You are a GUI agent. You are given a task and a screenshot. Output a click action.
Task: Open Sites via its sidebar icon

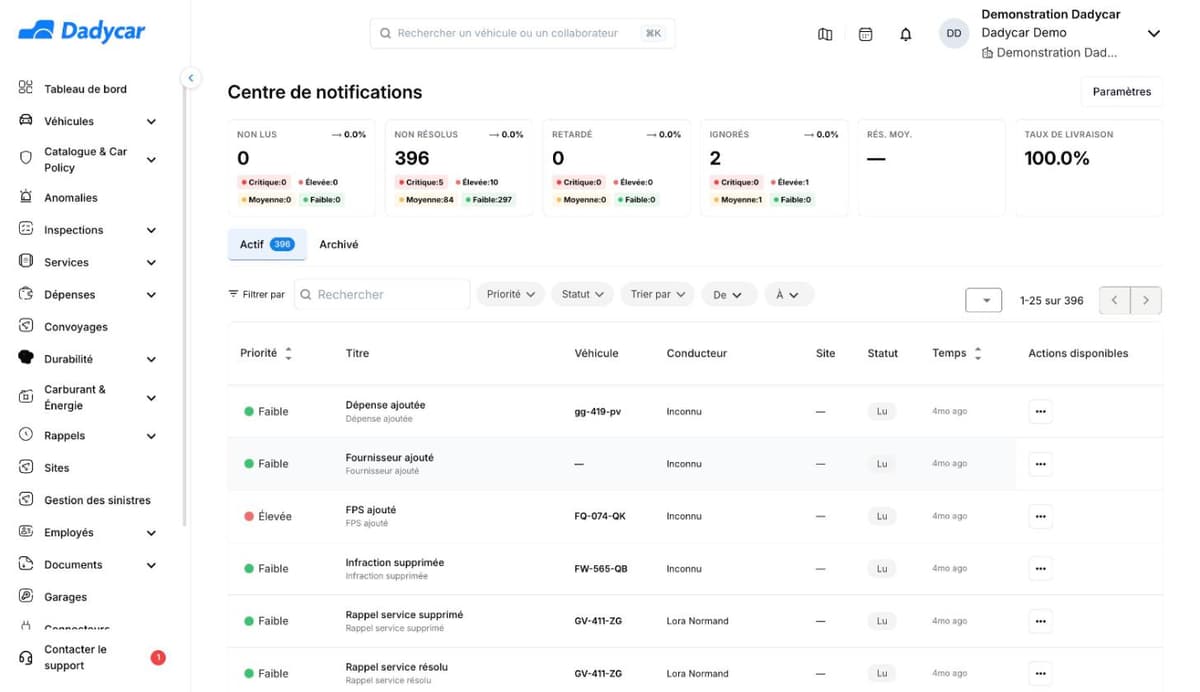26,467
